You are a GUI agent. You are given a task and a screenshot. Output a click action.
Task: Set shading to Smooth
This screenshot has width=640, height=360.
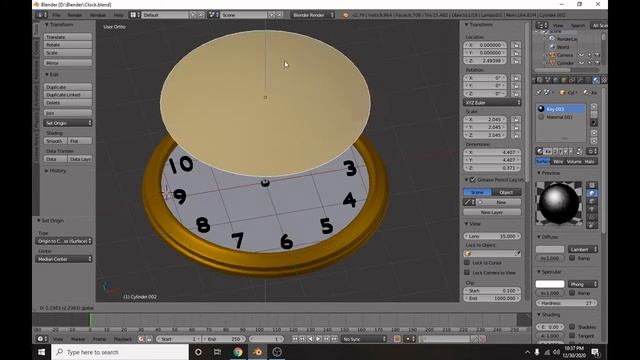click(55, 141)
